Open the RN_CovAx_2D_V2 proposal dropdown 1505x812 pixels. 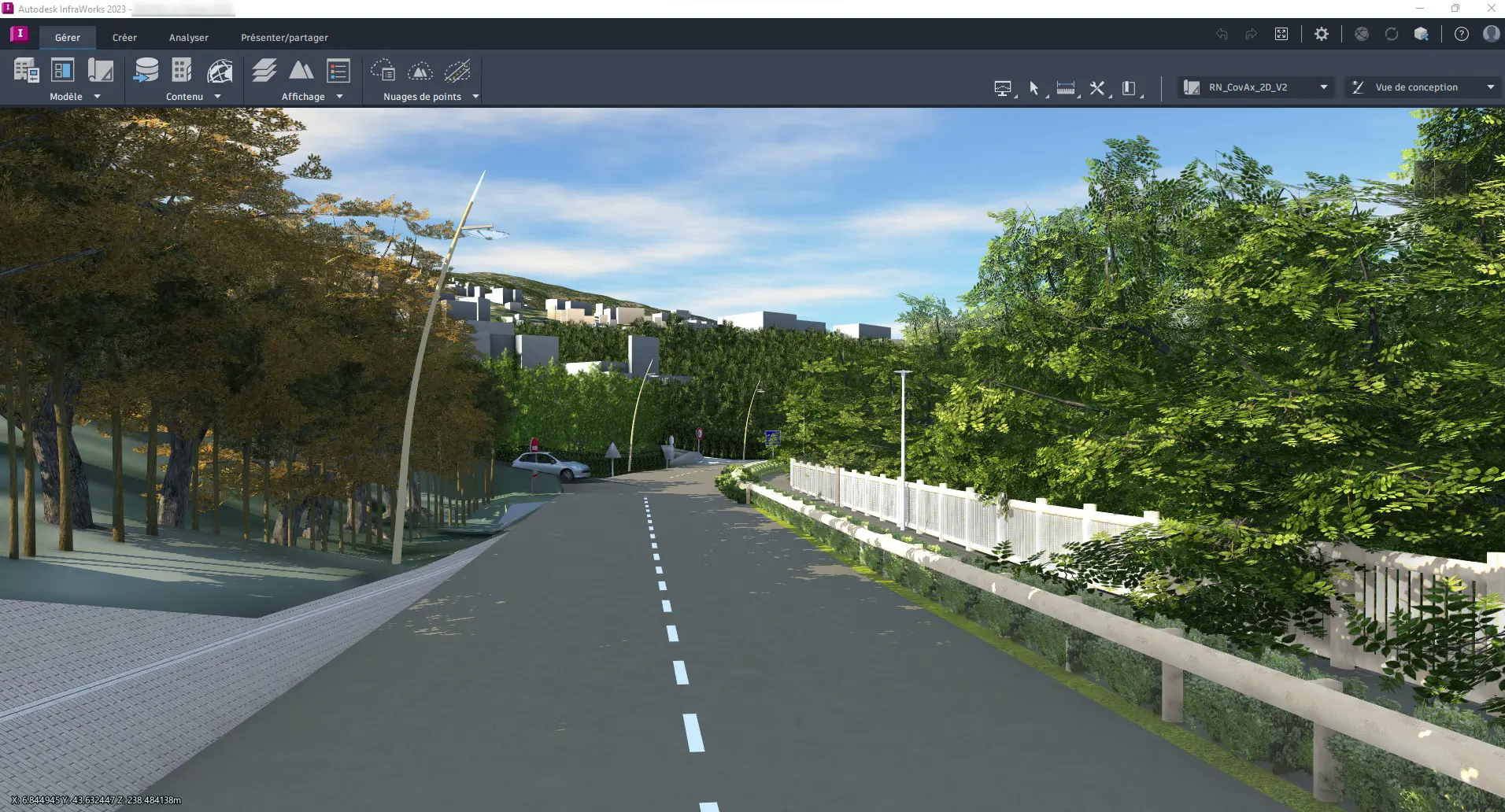point(1325,87)
